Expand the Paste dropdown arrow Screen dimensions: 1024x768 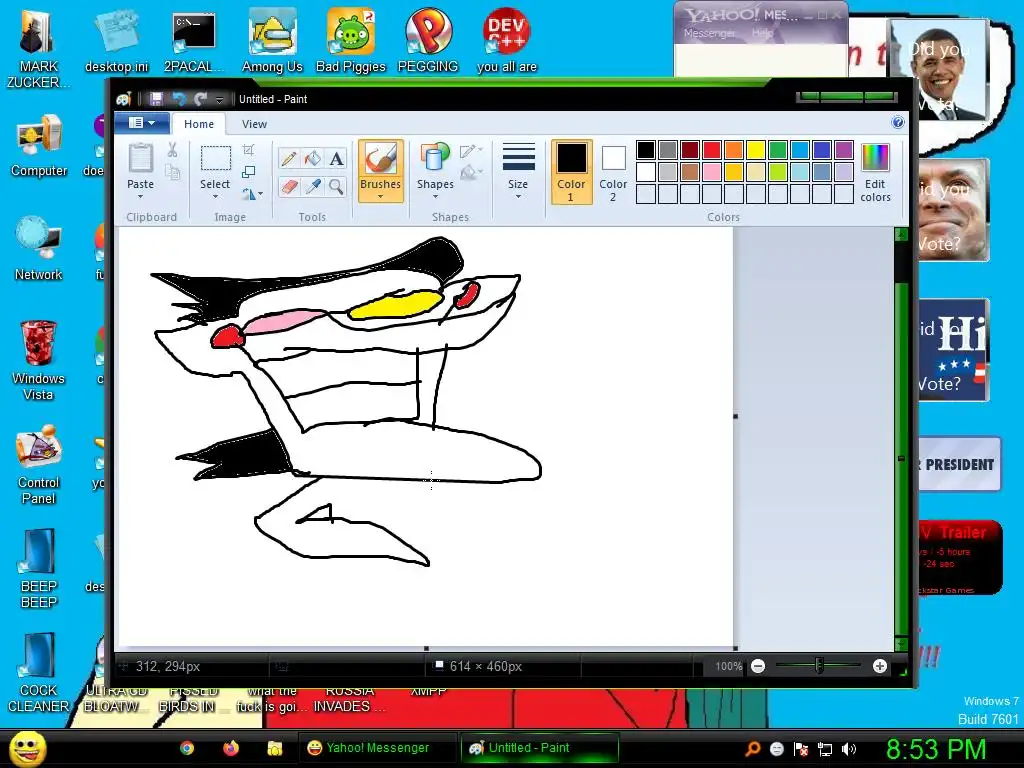pos(140,197)
